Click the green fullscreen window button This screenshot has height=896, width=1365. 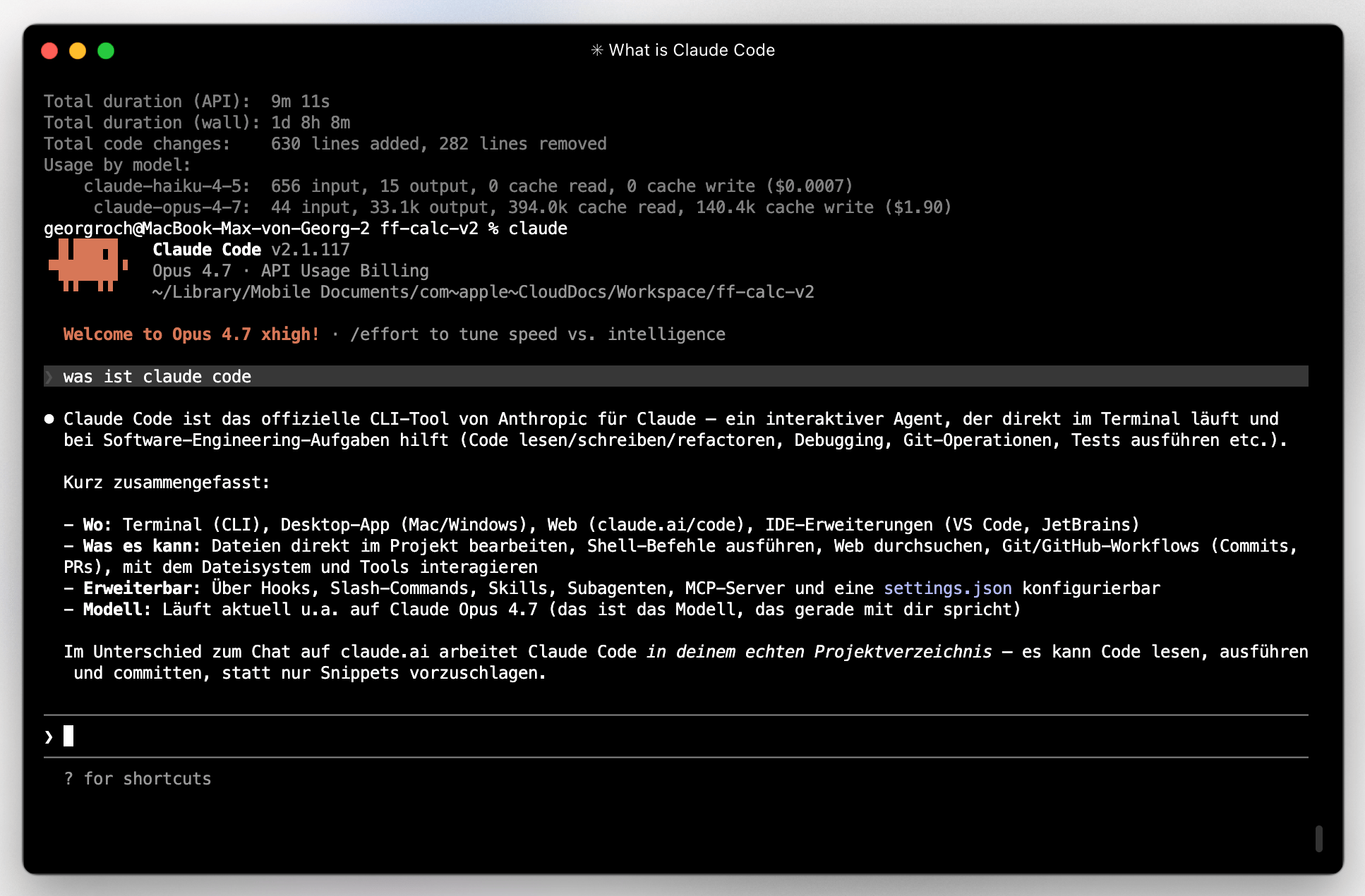tap(106, 51)
